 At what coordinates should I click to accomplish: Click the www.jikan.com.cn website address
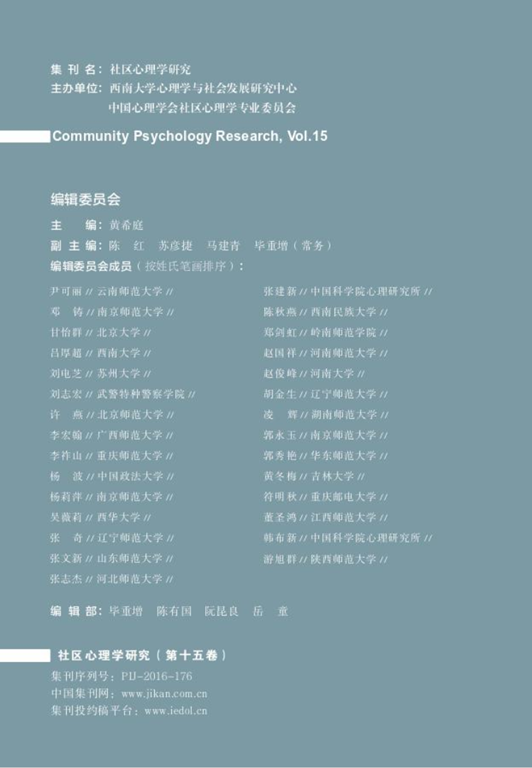point(164,694)
